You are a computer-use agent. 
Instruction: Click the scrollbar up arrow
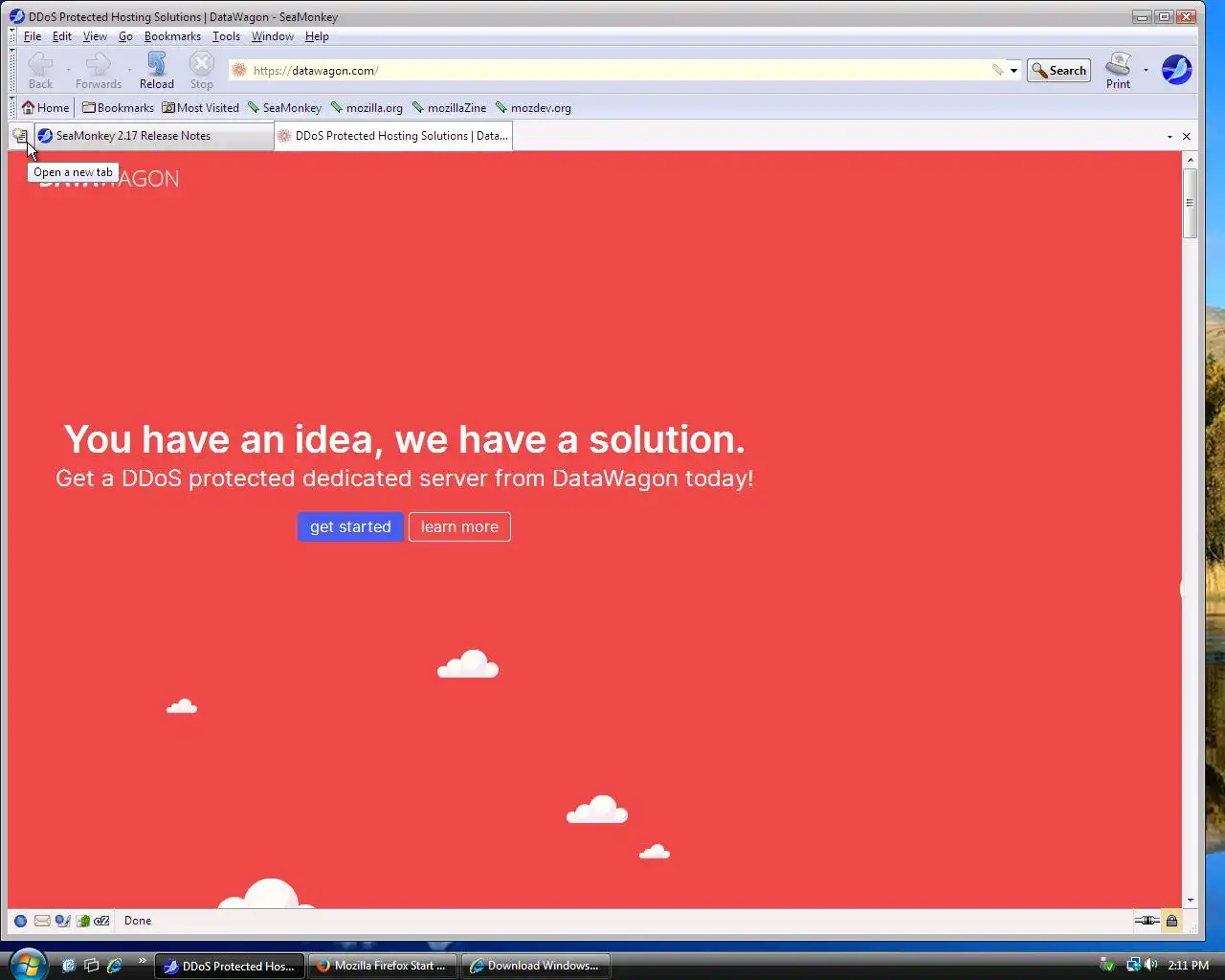click(x=1190, y=159)
